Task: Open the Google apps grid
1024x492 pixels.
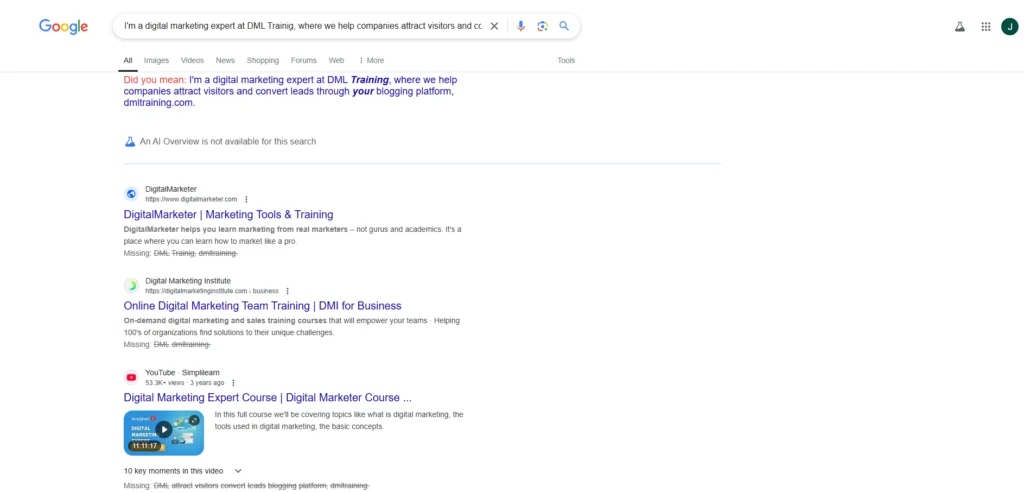Action: pos(986,27)
